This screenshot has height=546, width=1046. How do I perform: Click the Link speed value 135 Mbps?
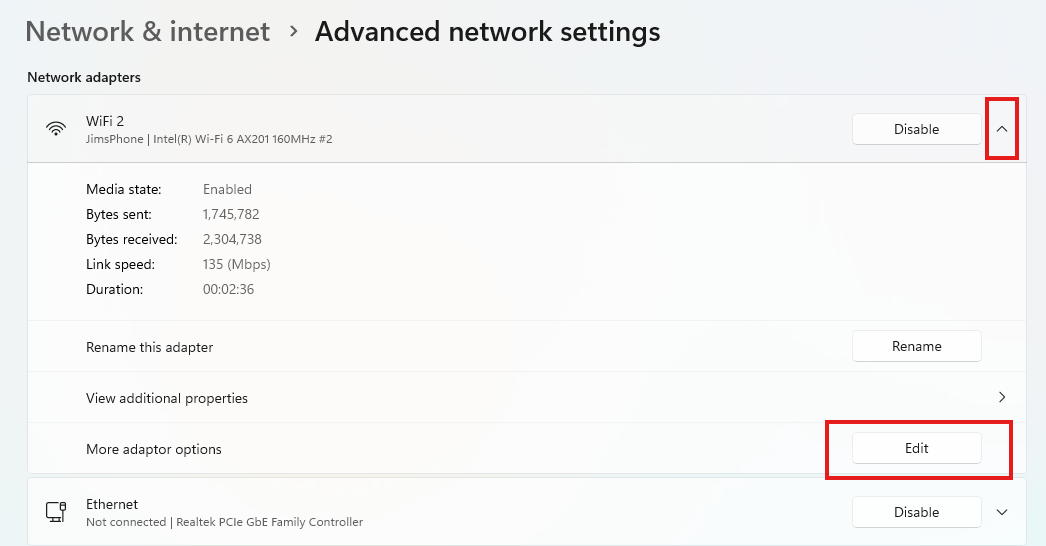tap(236, 264)
